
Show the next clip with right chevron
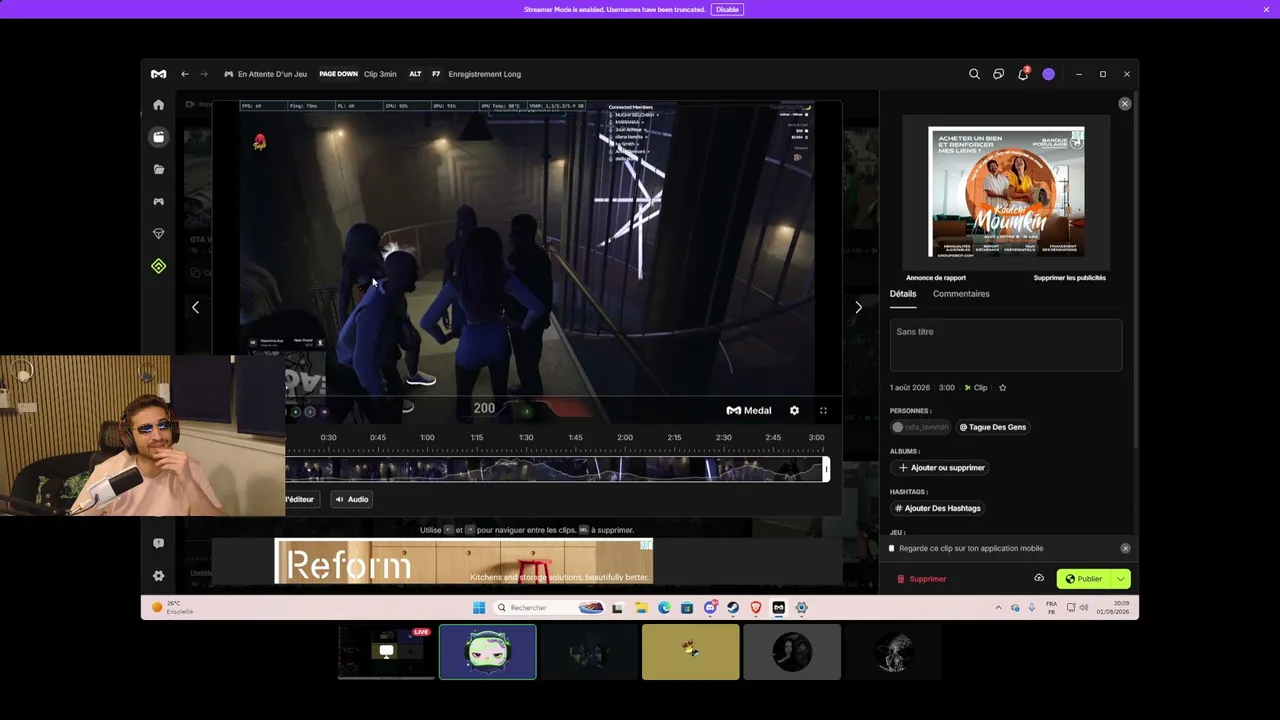858,308
